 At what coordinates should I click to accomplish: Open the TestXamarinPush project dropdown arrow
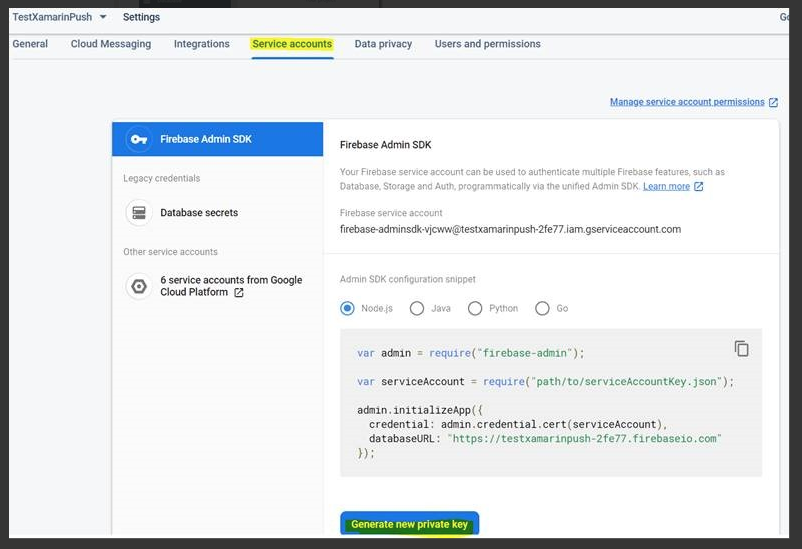click(x=103, y=17)
